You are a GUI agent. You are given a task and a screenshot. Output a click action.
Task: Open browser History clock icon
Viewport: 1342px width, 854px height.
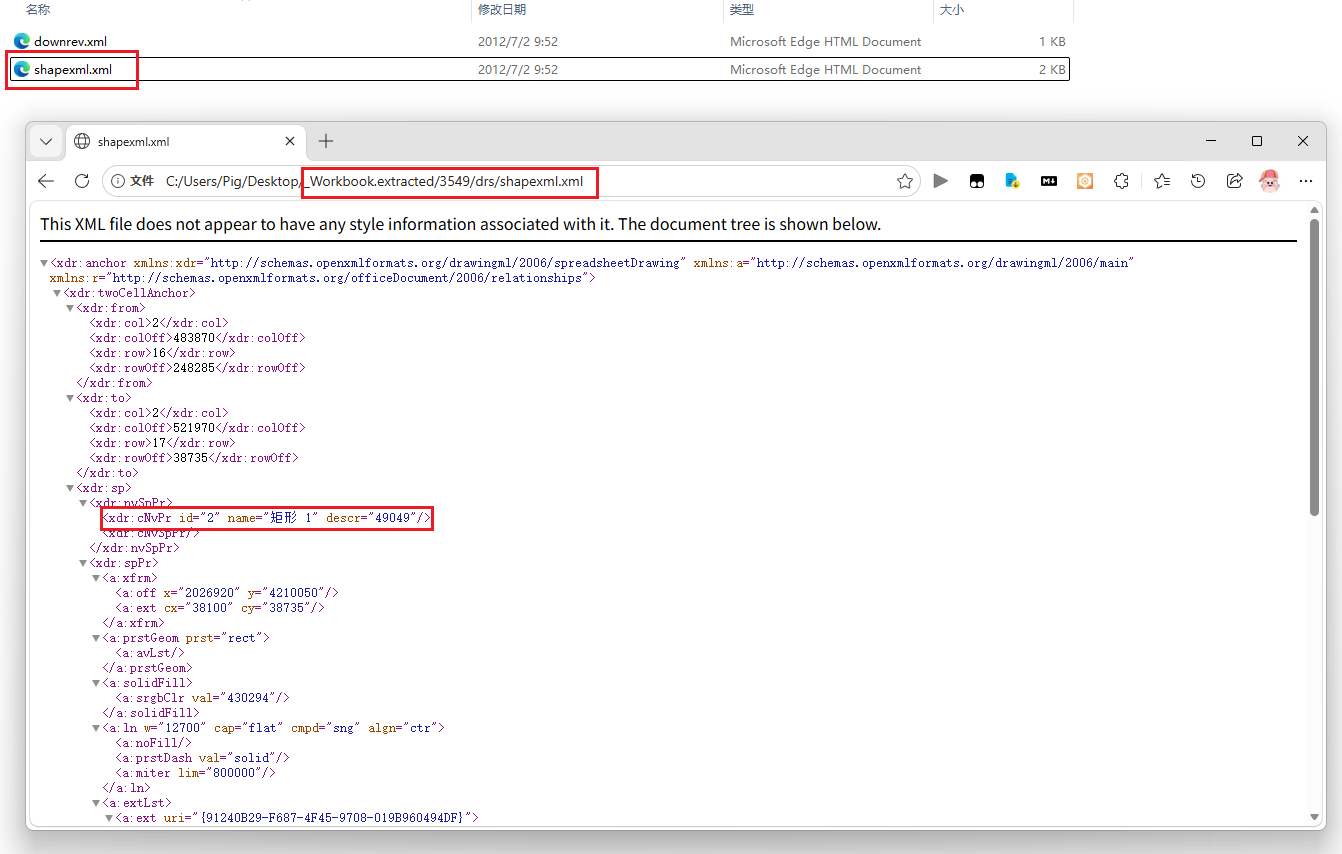pos(1198,181)
